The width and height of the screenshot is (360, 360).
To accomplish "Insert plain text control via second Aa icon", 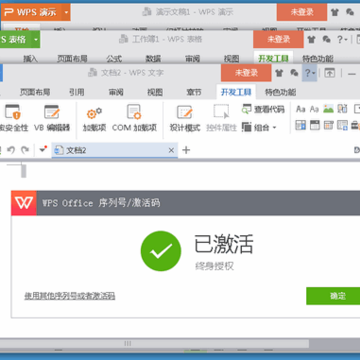I will pos(314,109).
